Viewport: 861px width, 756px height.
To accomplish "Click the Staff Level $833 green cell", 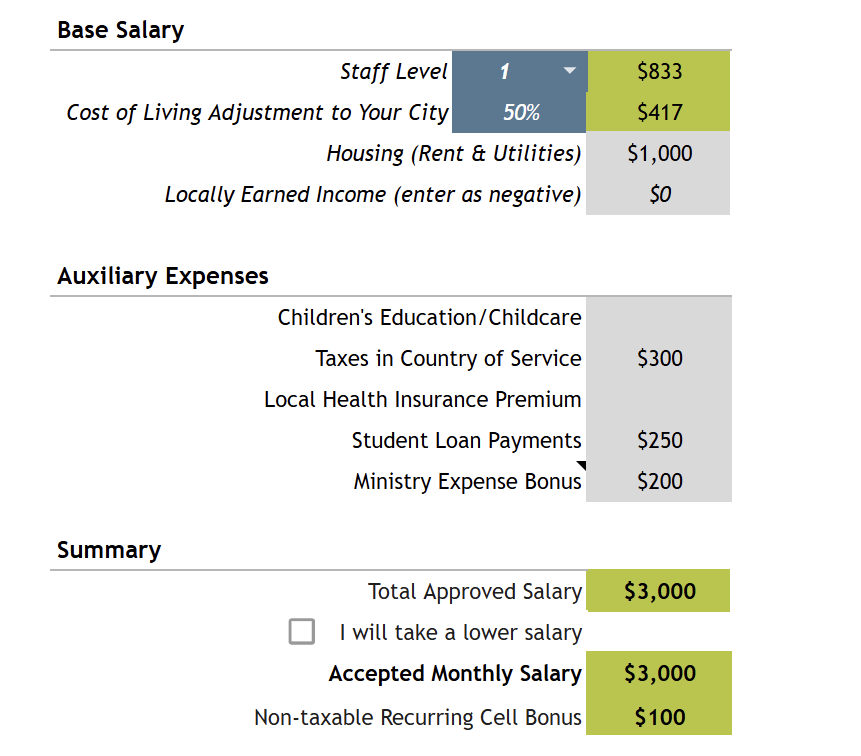I will pyautogui.click(x=659, y=71).
